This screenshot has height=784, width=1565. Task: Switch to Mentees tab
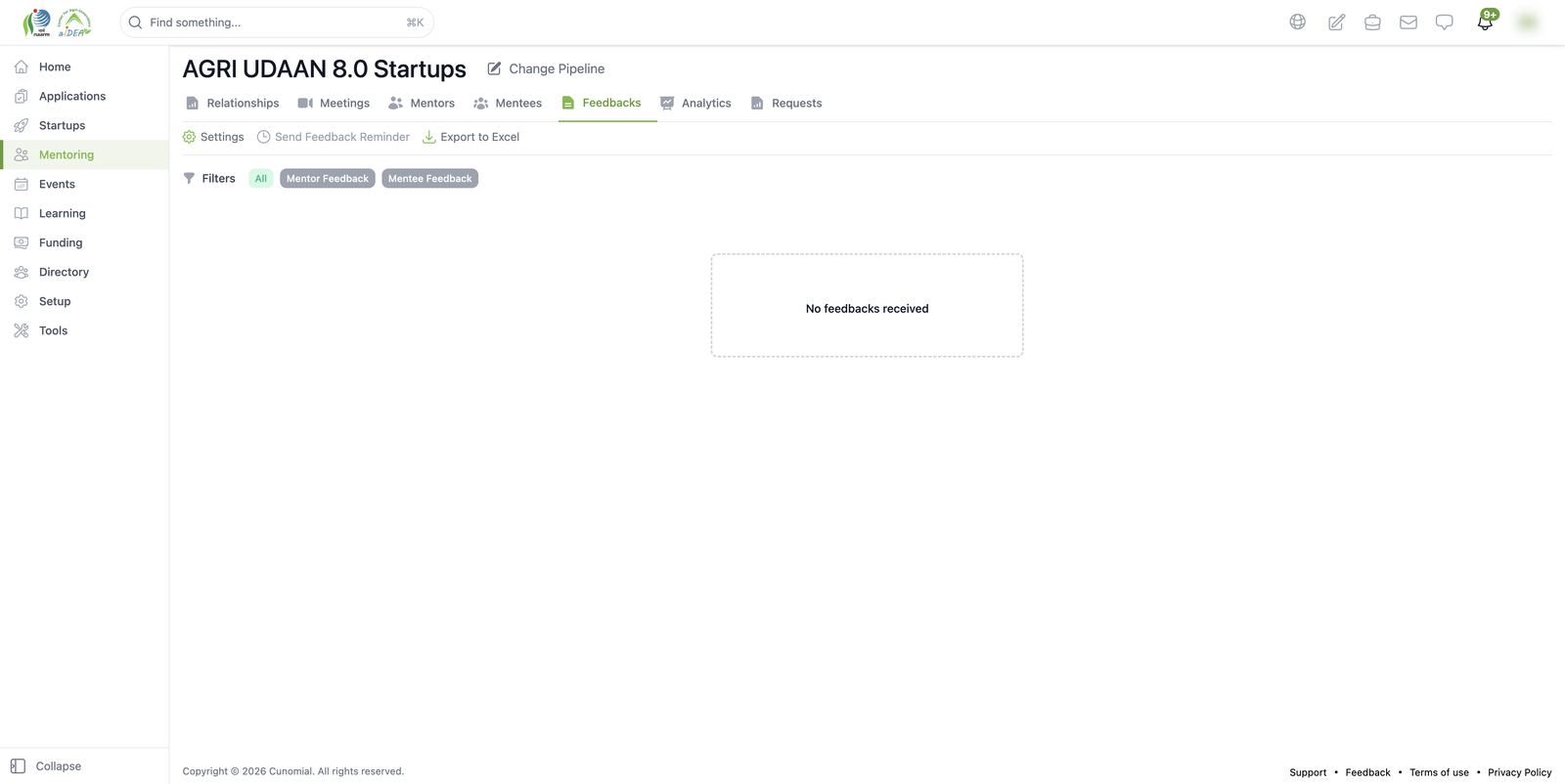[508, 103]
